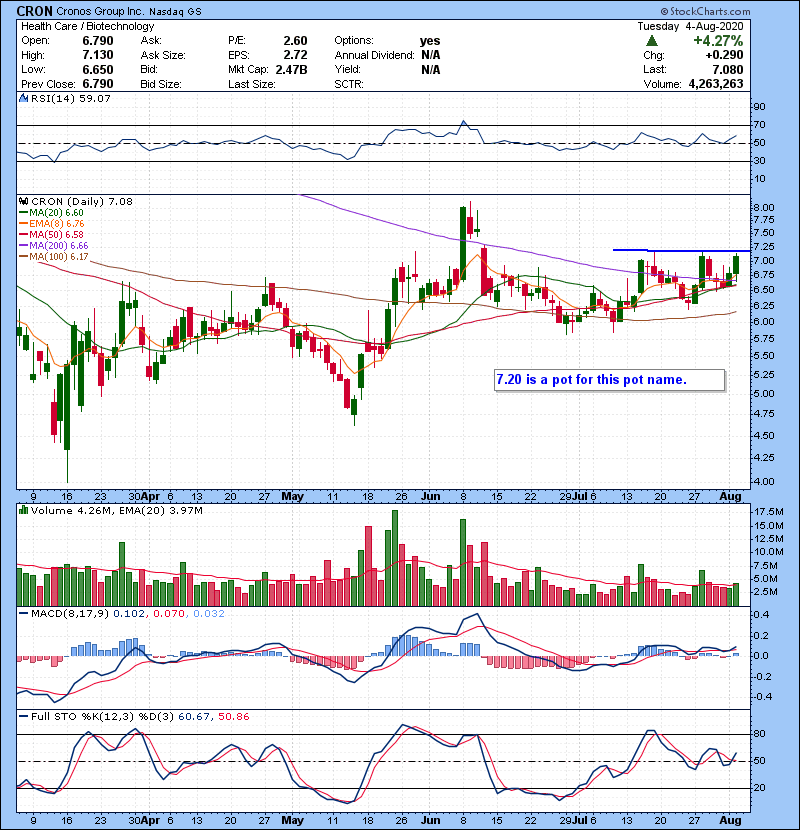This screenshot has width=800, height=830.
Task: Click the High value '7.130'
Action: tap(98, 55)
